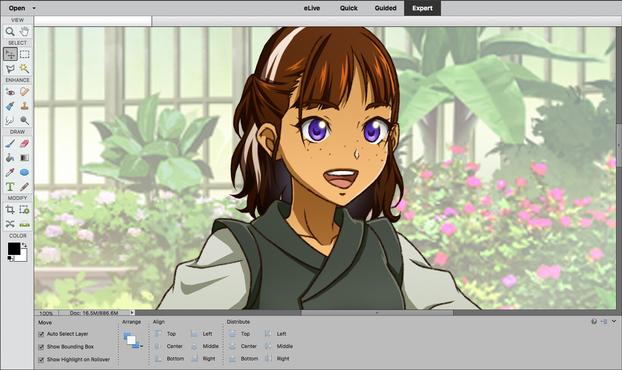Open the white background color swatch

tap(22, 257)
